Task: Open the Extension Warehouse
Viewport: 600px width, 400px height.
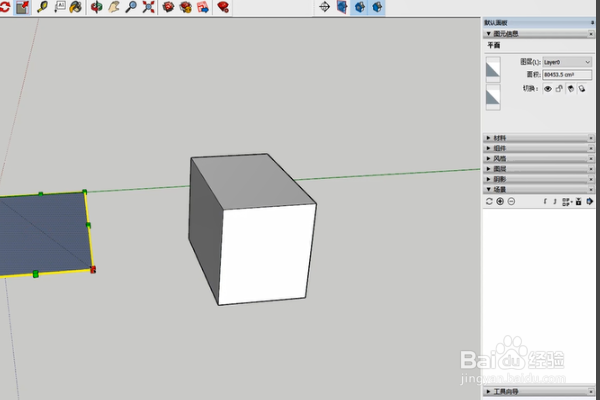Action: 186,7
